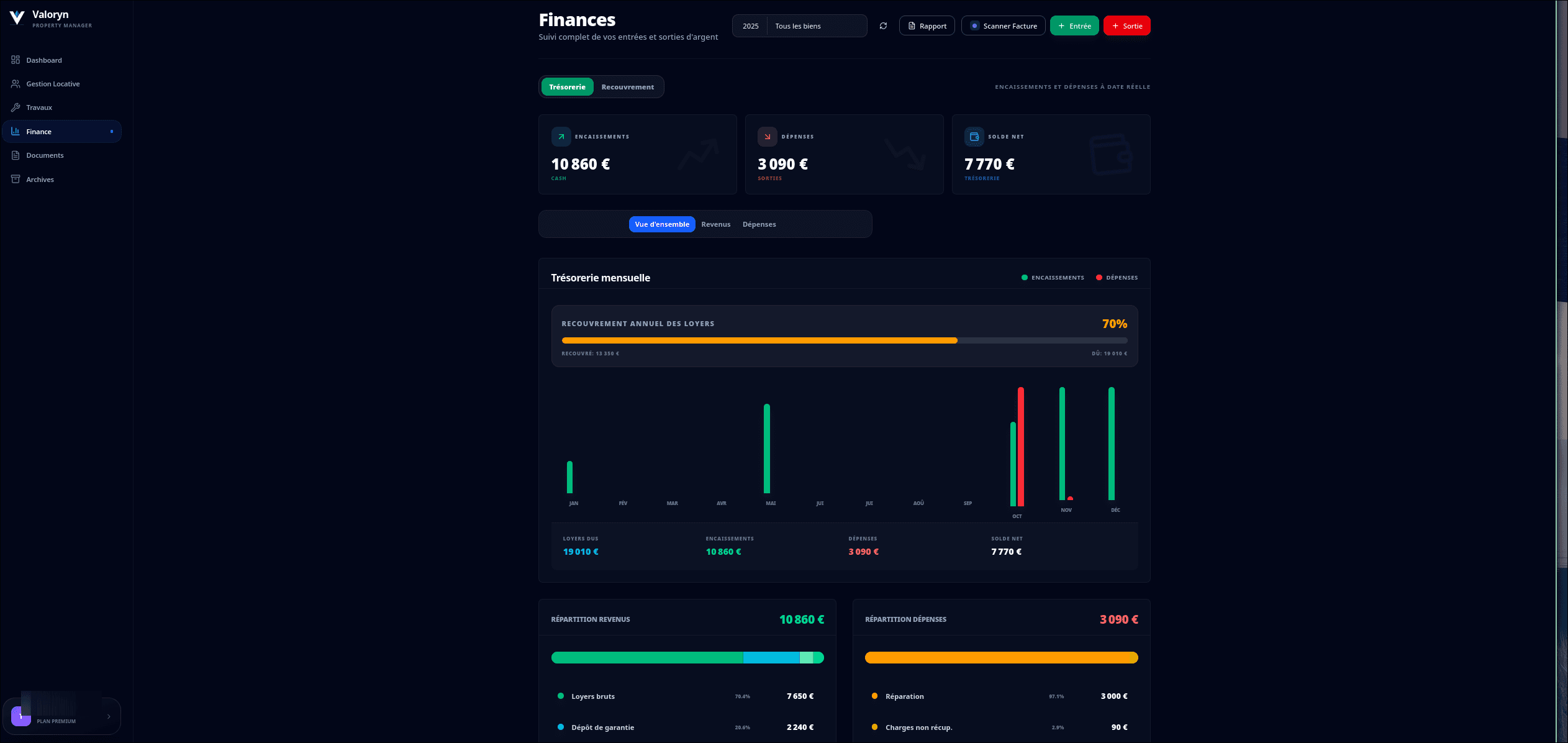Click the red Sortie button
The image size is (1568, 743).
[1126, 26]
